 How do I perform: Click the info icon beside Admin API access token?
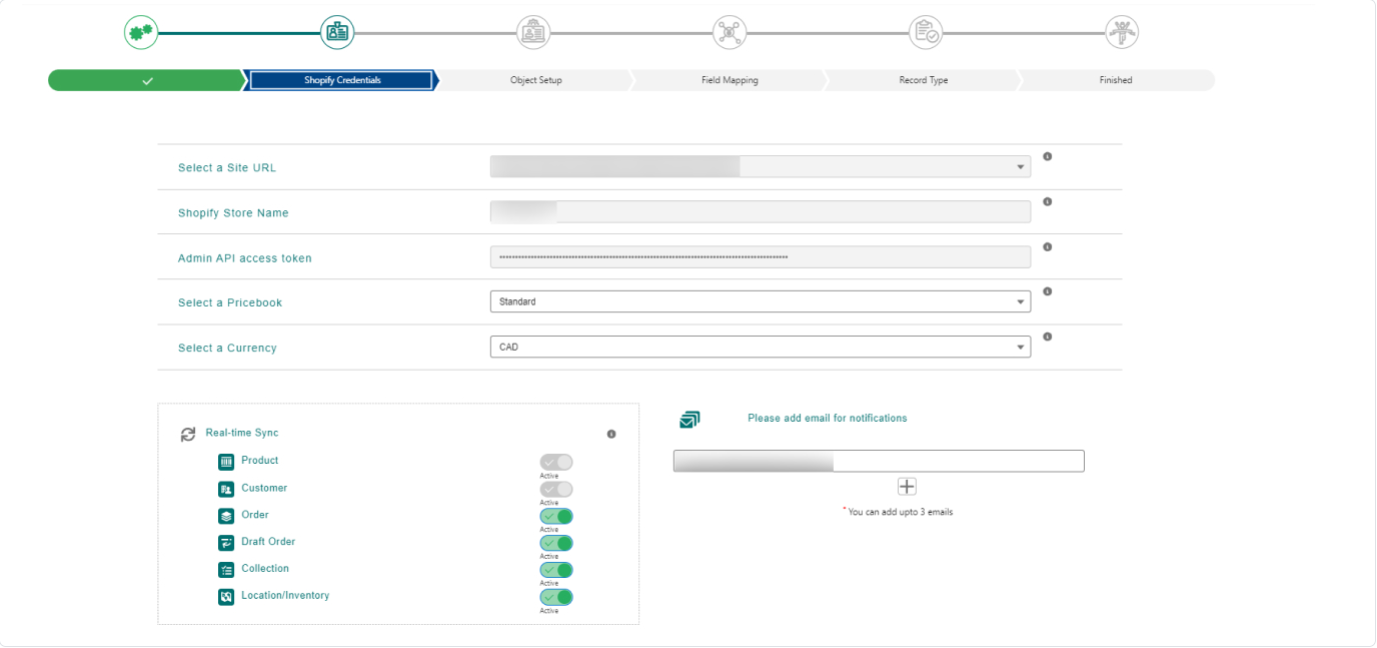coord(1047,247)
